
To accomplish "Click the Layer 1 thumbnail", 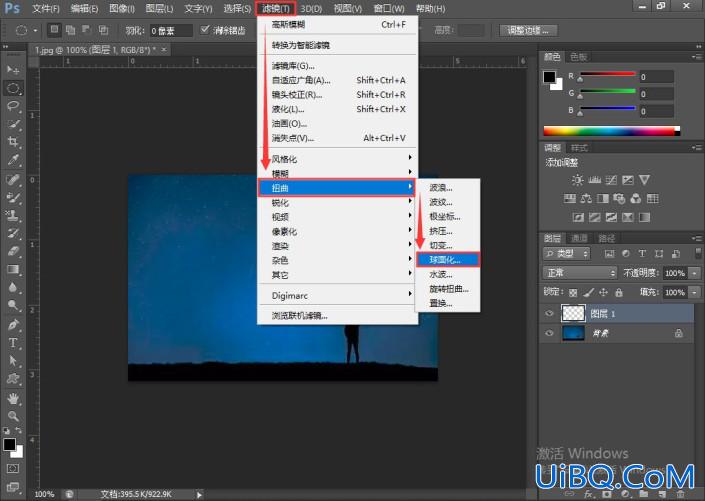I will click(x=573, y=313).
